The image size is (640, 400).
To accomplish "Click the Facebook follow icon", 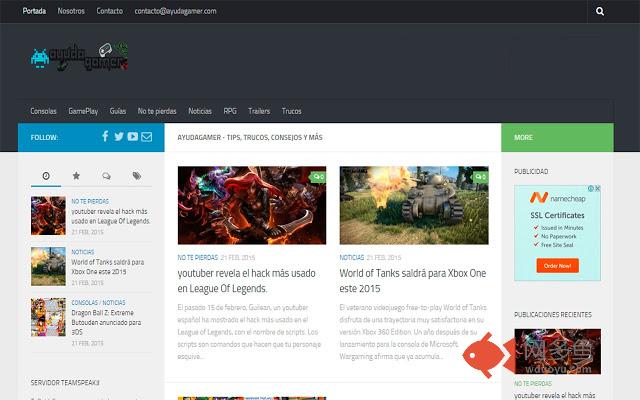I will tap(105, 136).
